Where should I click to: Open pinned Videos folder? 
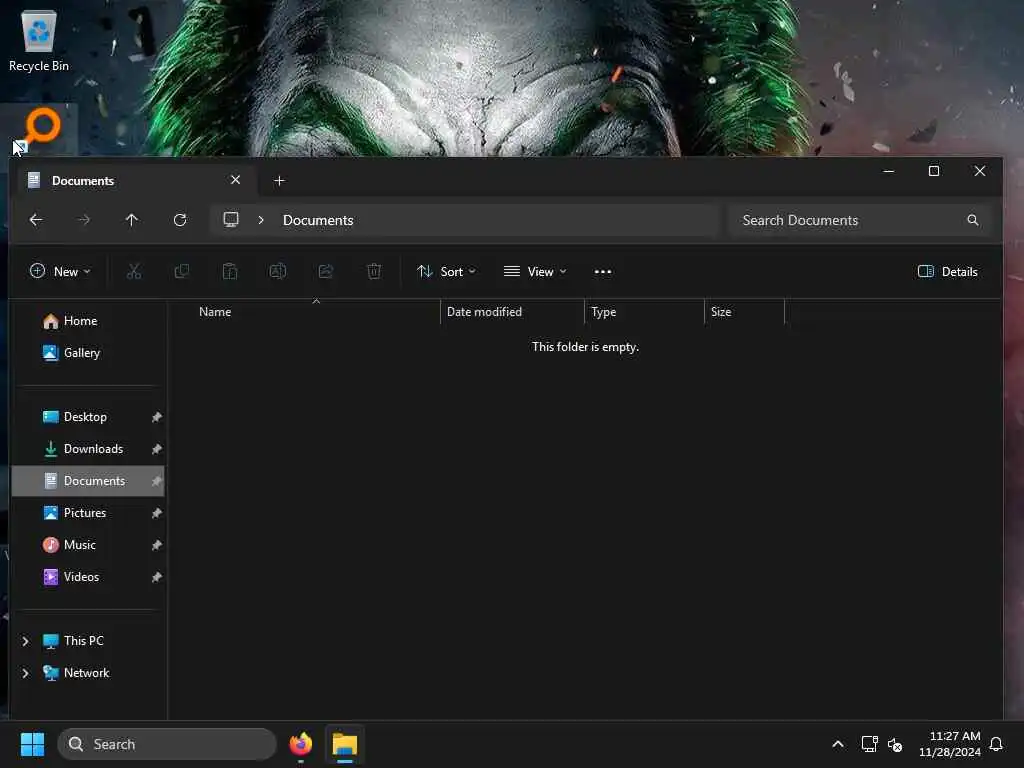click(88, 577)
